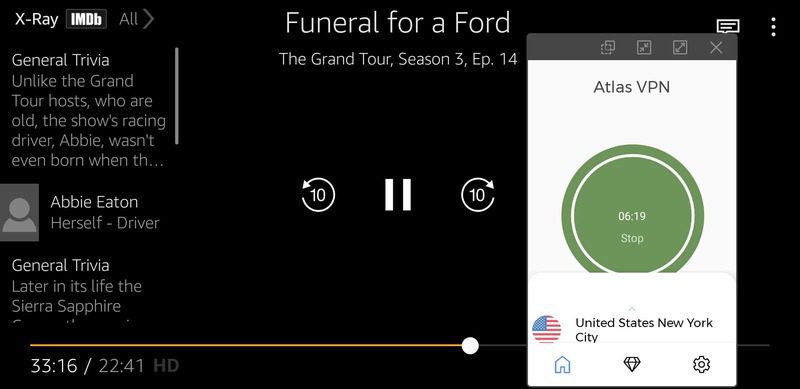Open the trivia about racing driver Abbie
This screenshot has width=800, height=389.
click(x=88, y=110)
